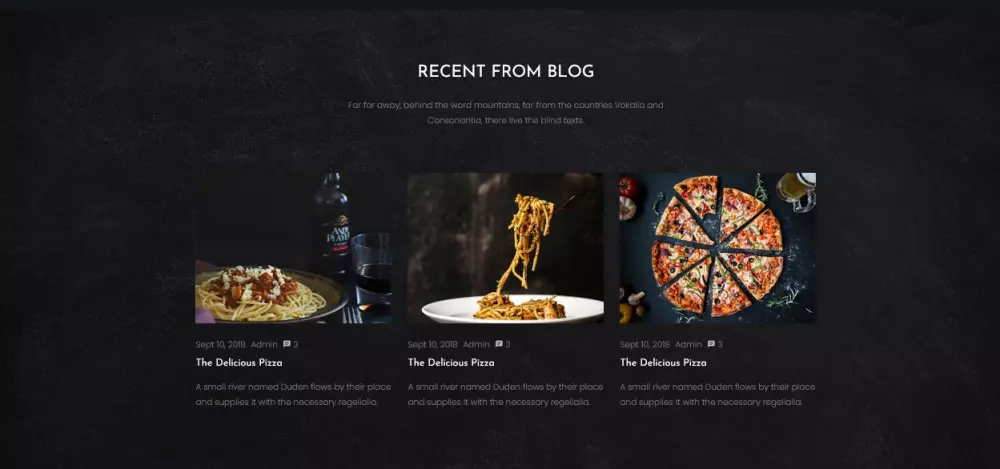Click the comment icon under the fork pasta post
1000x469 pixels.
(499, 344)
